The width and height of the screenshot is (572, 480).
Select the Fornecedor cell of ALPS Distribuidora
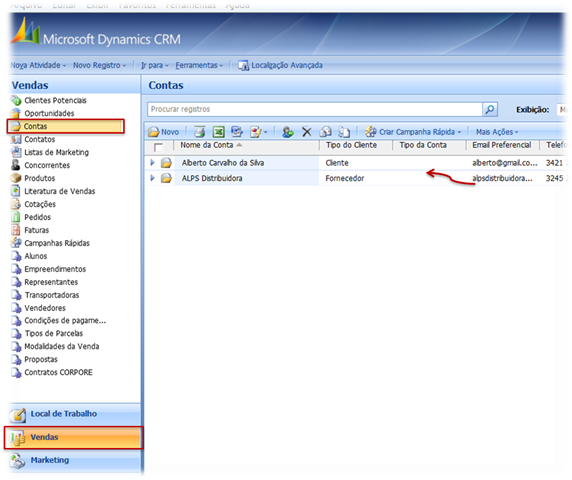[345, 178]
